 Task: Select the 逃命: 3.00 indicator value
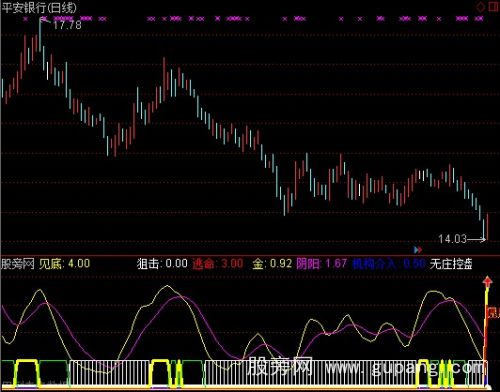tap(218, 264)
